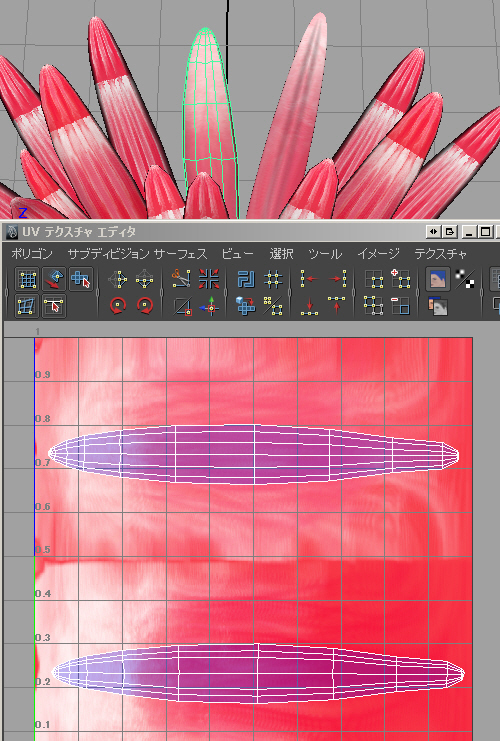
Task: Rotate UVs clockwise with right red icon
Action: (145, 306)
